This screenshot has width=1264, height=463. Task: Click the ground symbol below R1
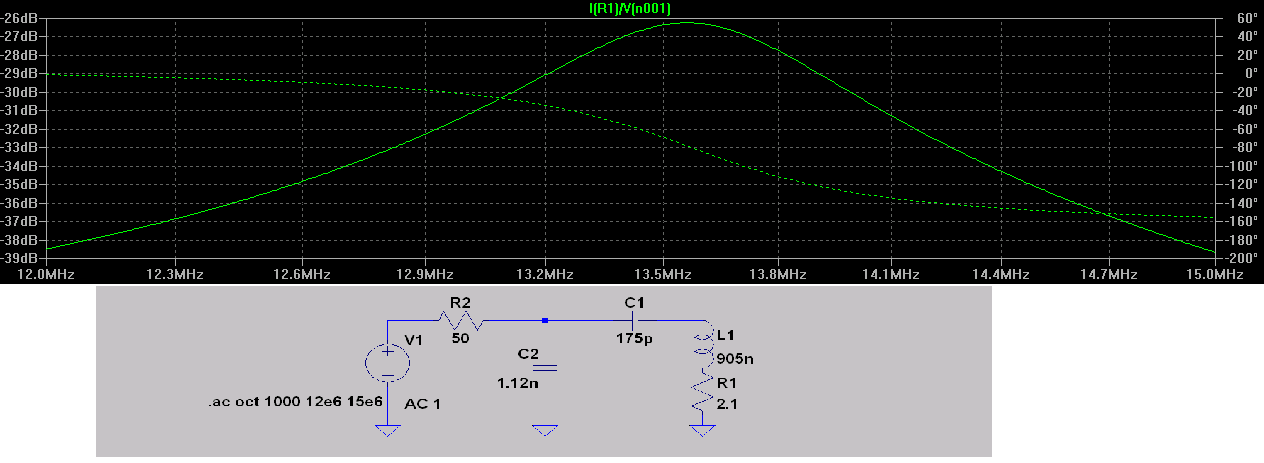702,430
